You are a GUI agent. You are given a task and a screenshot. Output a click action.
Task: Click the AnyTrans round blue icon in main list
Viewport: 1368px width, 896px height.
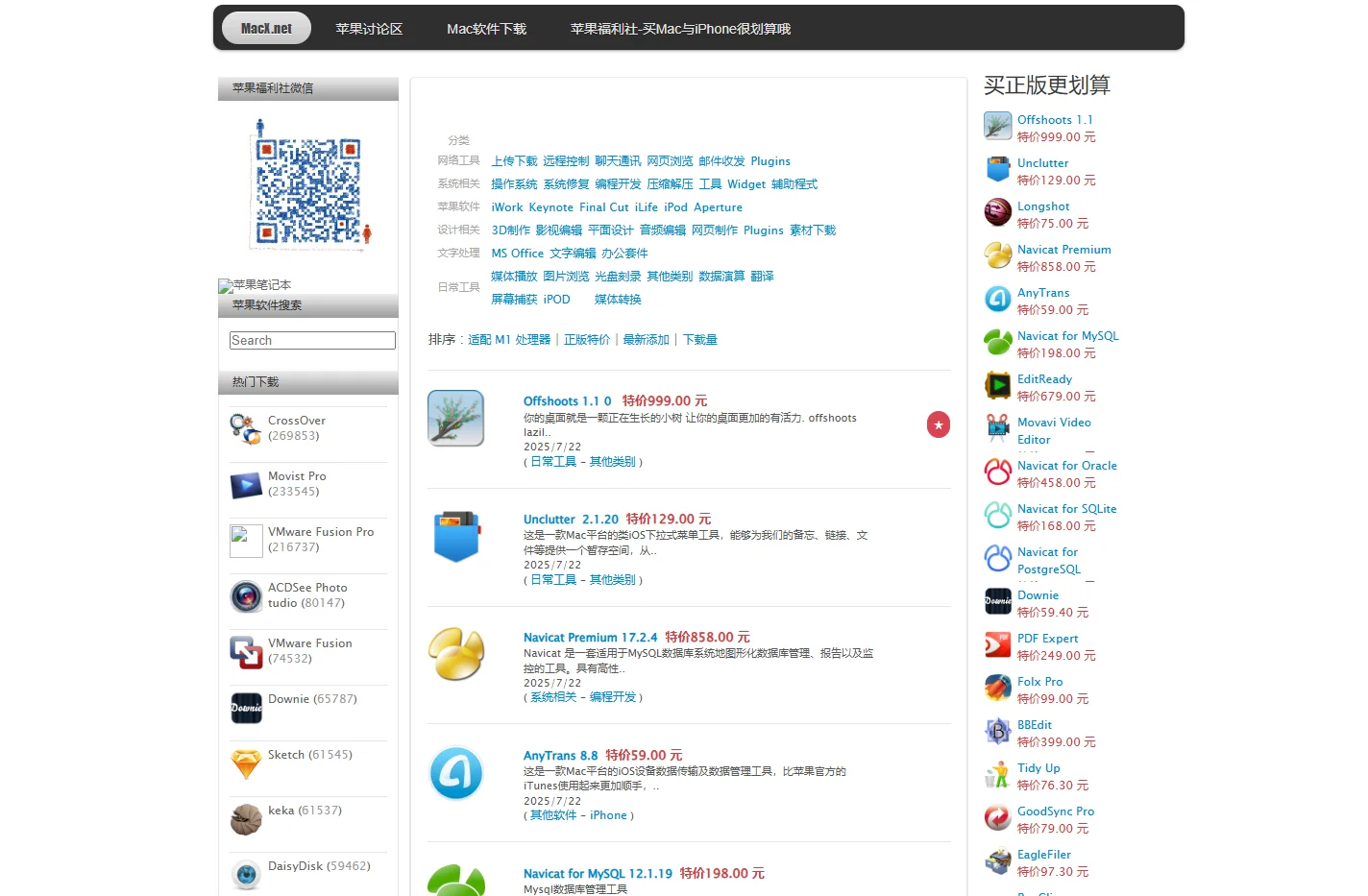(455, 772)
